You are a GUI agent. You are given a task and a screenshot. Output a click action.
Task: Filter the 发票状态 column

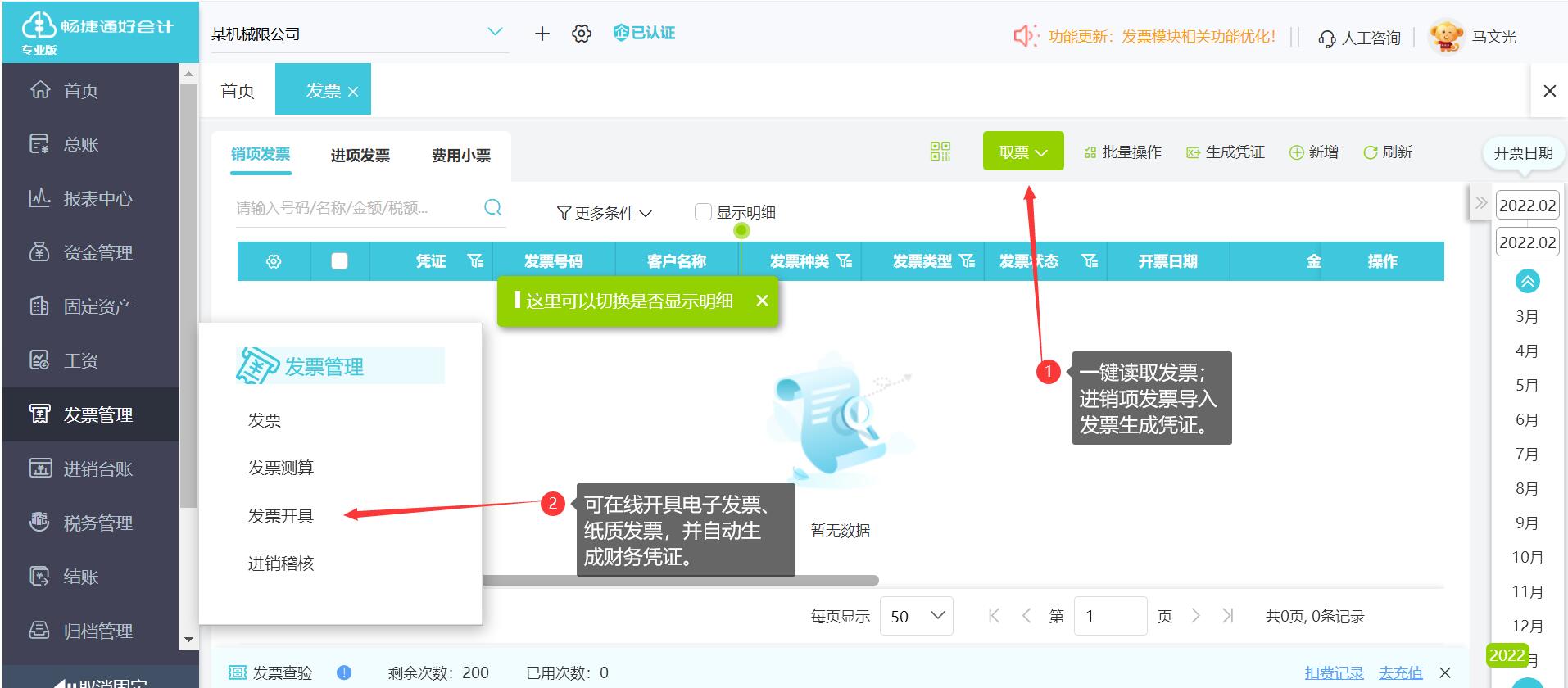(1090, 261)
